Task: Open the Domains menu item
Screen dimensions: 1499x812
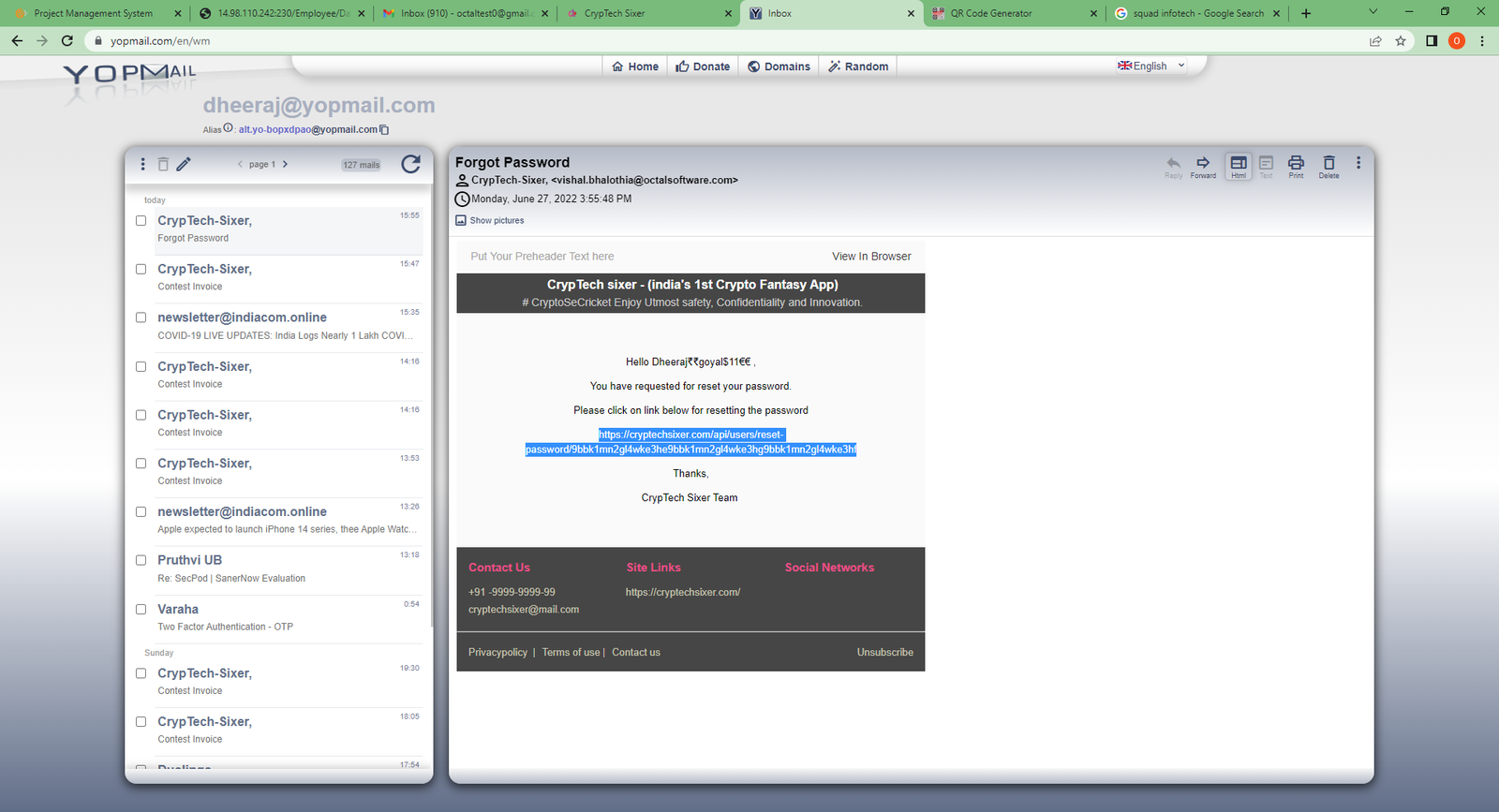Action: click(779, 66)
